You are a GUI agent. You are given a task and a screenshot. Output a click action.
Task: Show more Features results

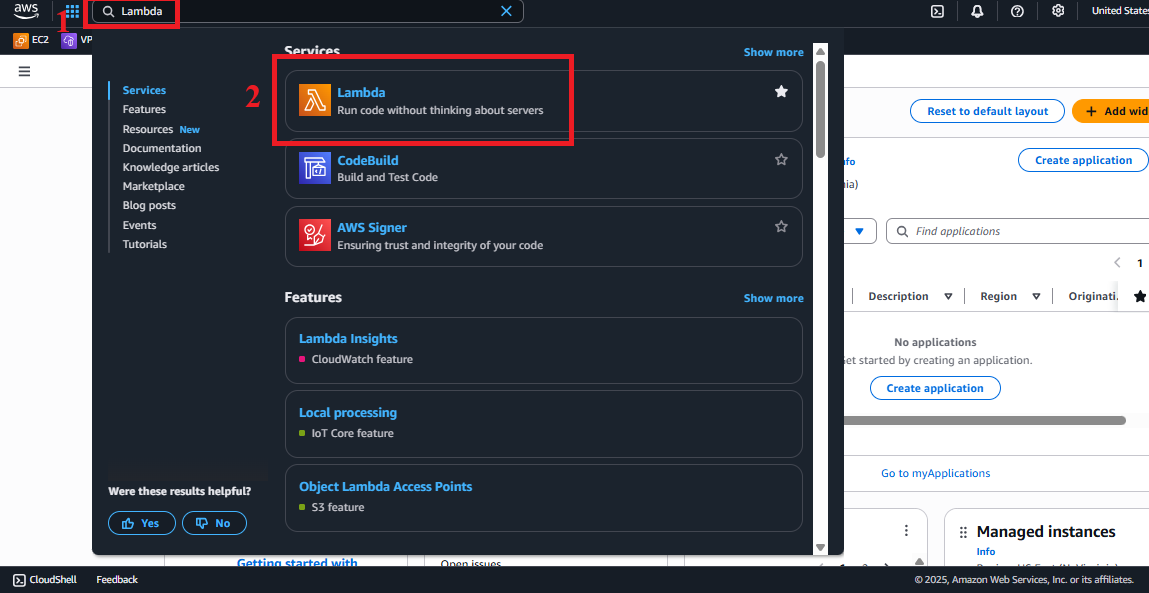[x=773, y=298]
